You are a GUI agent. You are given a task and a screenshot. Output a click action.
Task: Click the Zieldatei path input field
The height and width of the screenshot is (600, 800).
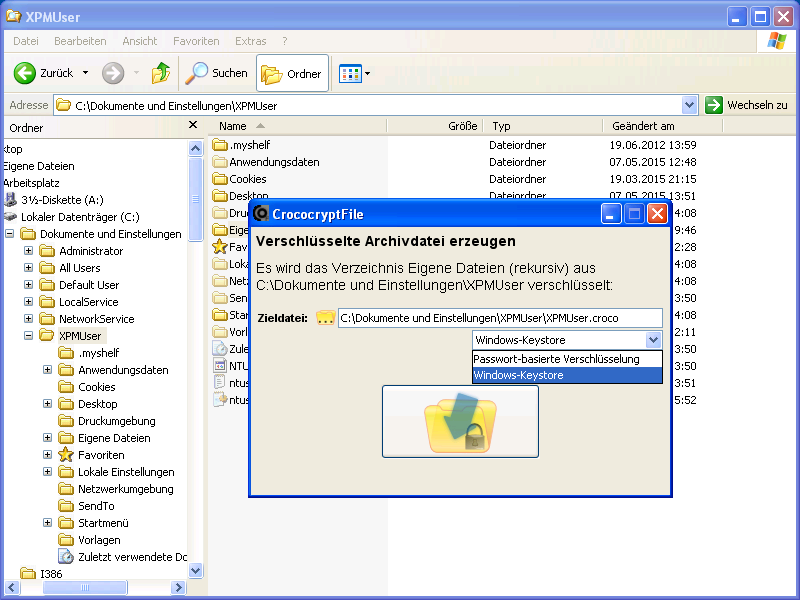(500, 318)
